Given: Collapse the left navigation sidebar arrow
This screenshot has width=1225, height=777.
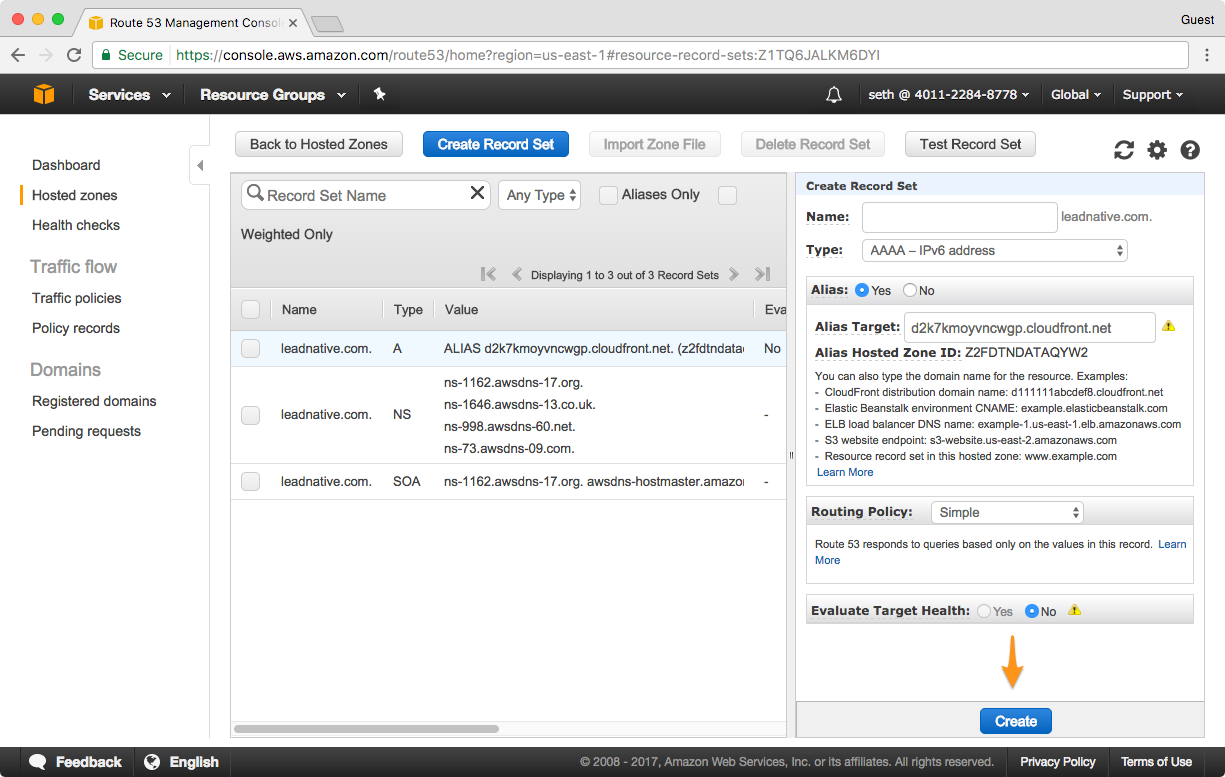Looking at the screenshot, I should (199, 165).
